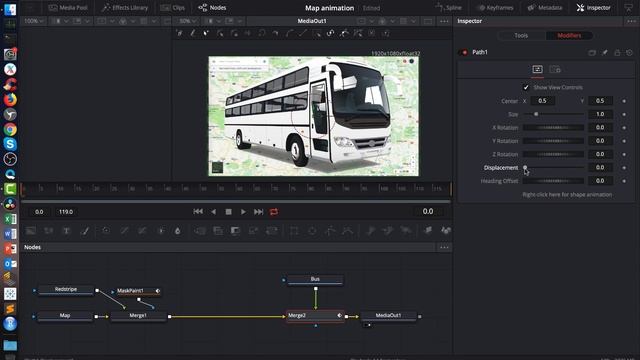
Task: Open Microsoft Word from the dock
Action: point(10,234)
